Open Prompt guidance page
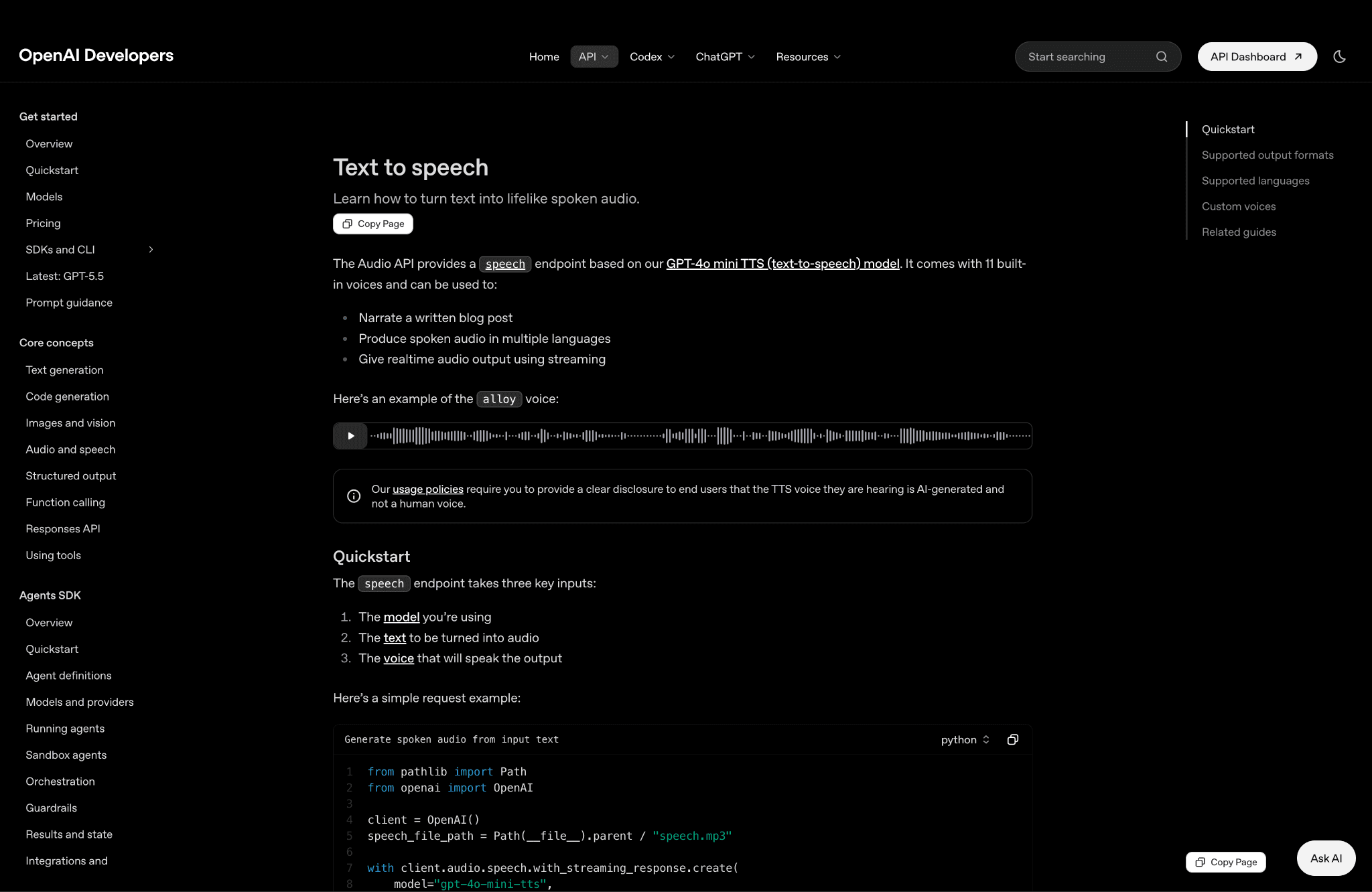The image size is (1372, 892). [x=69, y=303]
